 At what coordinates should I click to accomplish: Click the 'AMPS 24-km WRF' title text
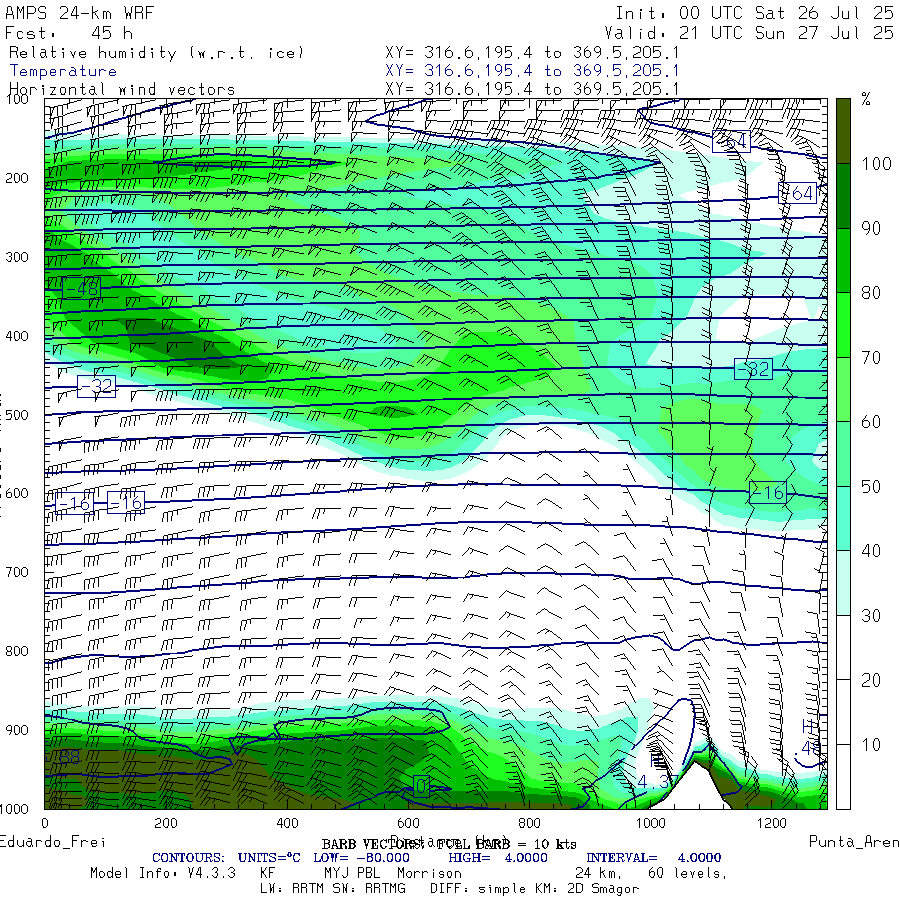[x=79, y=13]
